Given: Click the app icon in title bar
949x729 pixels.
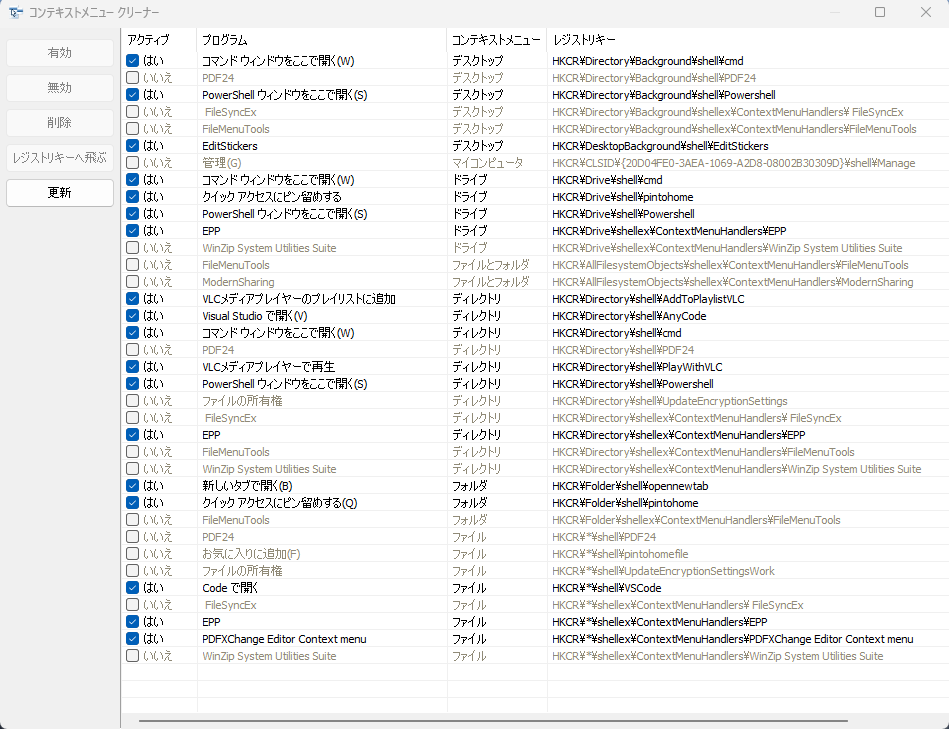Looking at the screenshot, I should coord(16,12).
